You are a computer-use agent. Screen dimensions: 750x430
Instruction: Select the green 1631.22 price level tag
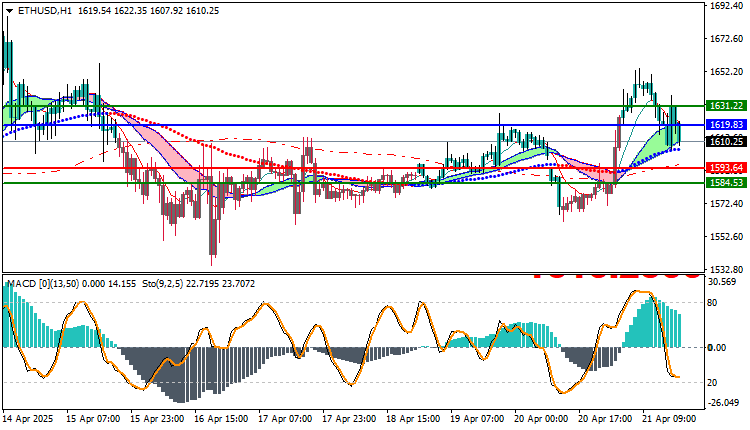(x=727, y=106)
